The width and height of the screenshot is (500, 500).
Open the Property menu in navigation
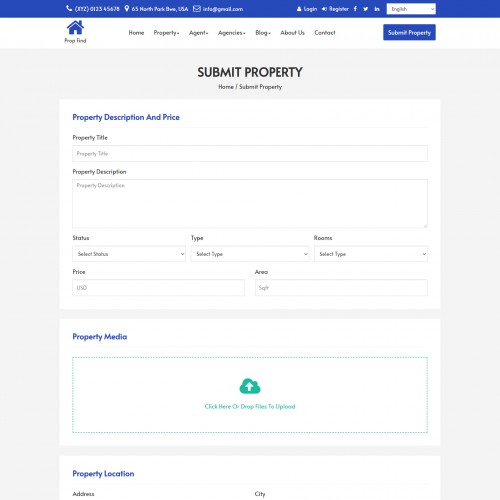(166, 33)
